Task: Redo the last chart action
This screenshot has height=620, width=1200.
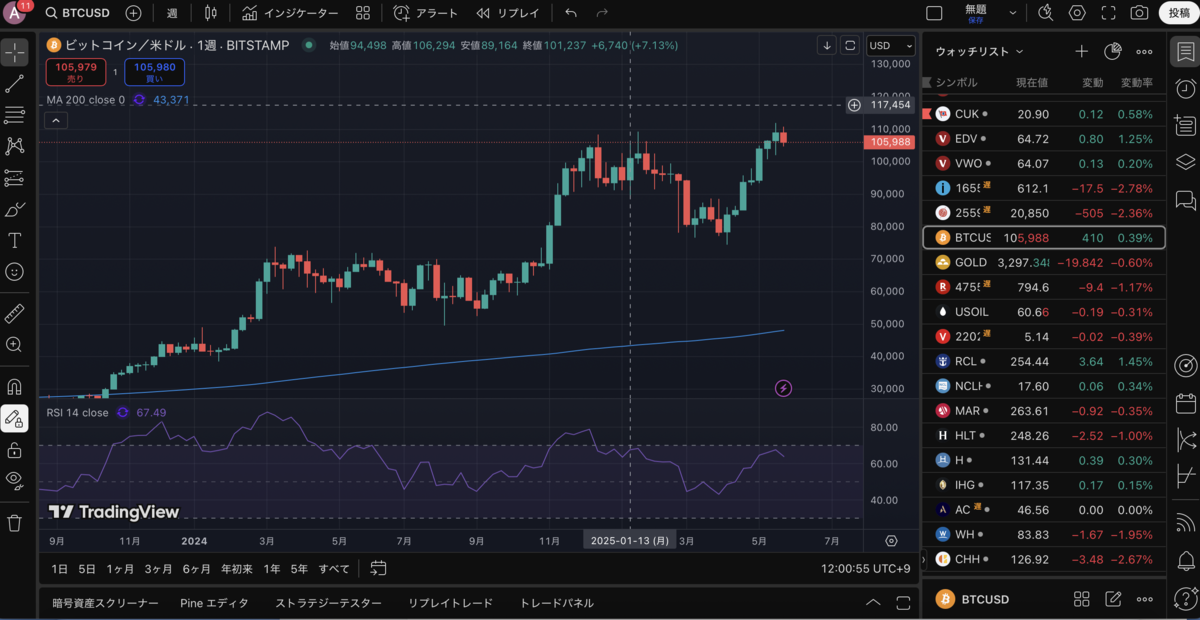Action: tap(602, 13)
